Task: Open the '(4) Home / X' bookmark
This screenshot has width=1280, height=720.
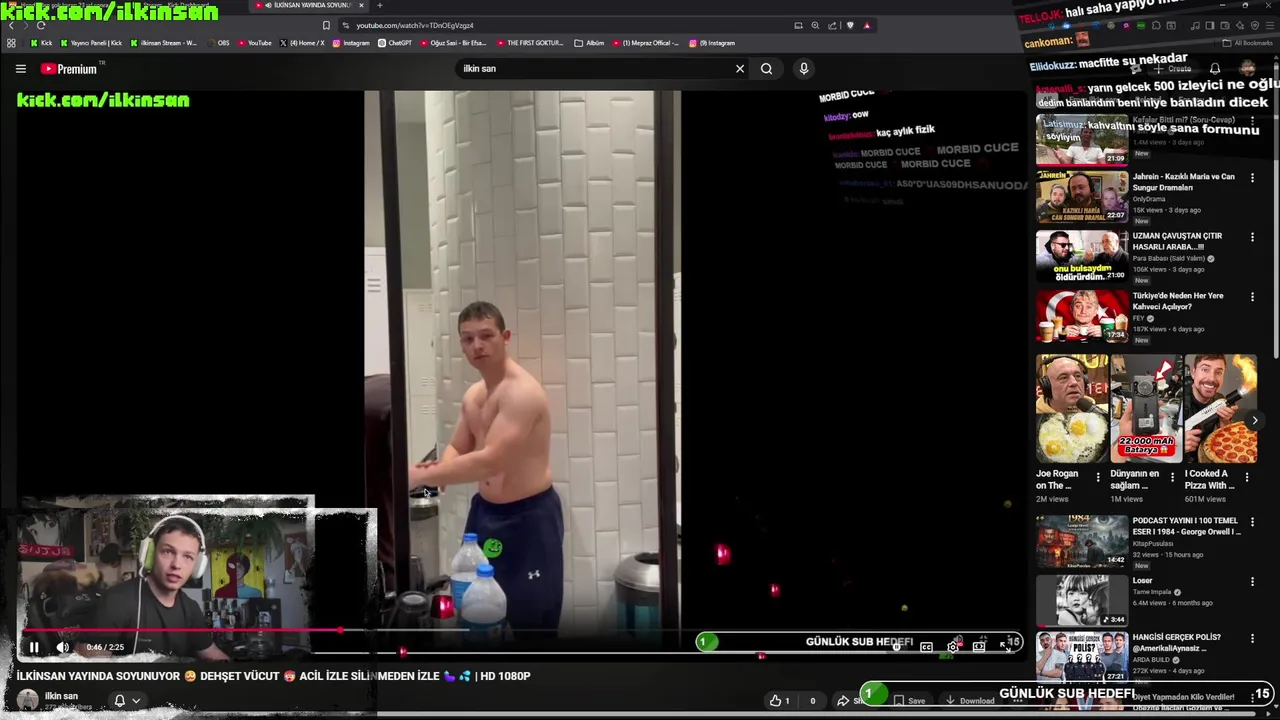Action: pos(302,43)
